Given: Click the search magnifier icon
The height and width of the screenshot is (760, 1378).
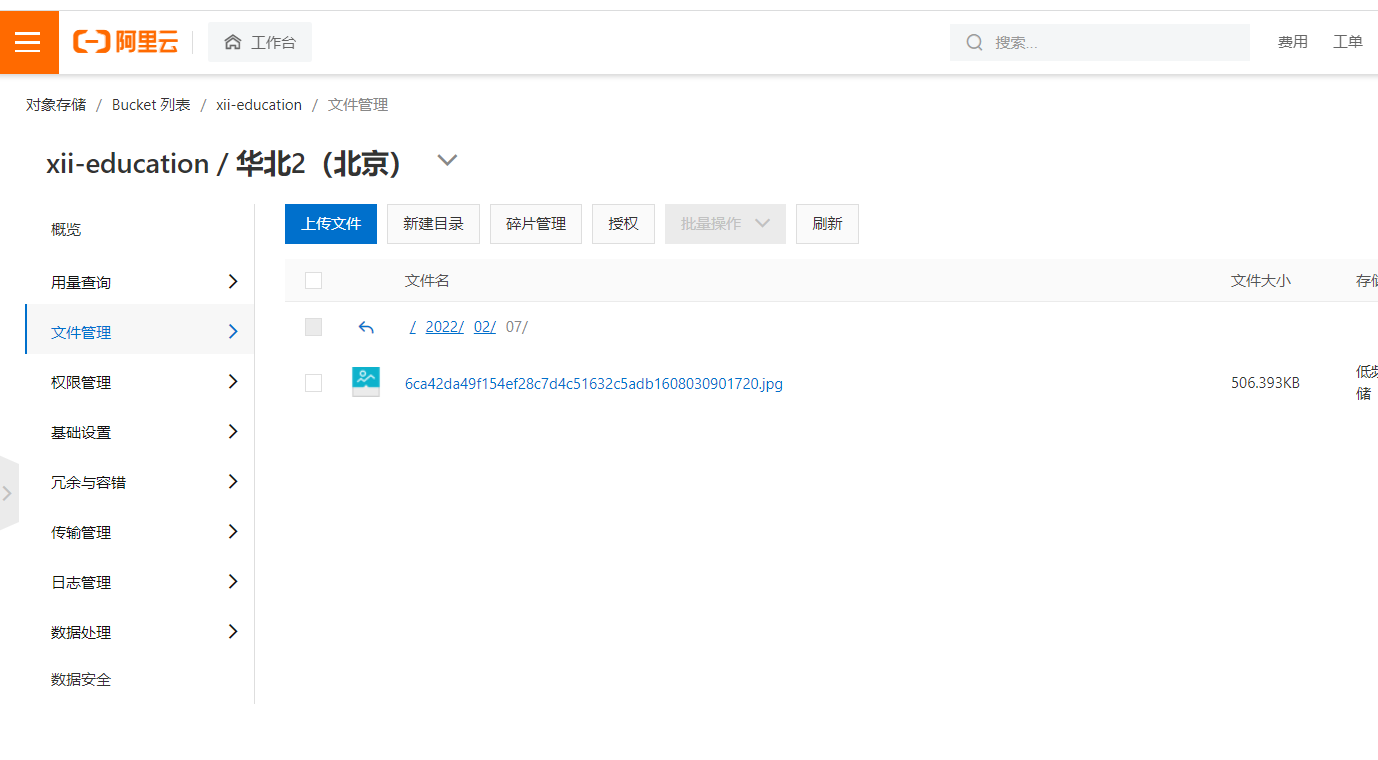Looking at the screenshot, I should click(974, 42).
